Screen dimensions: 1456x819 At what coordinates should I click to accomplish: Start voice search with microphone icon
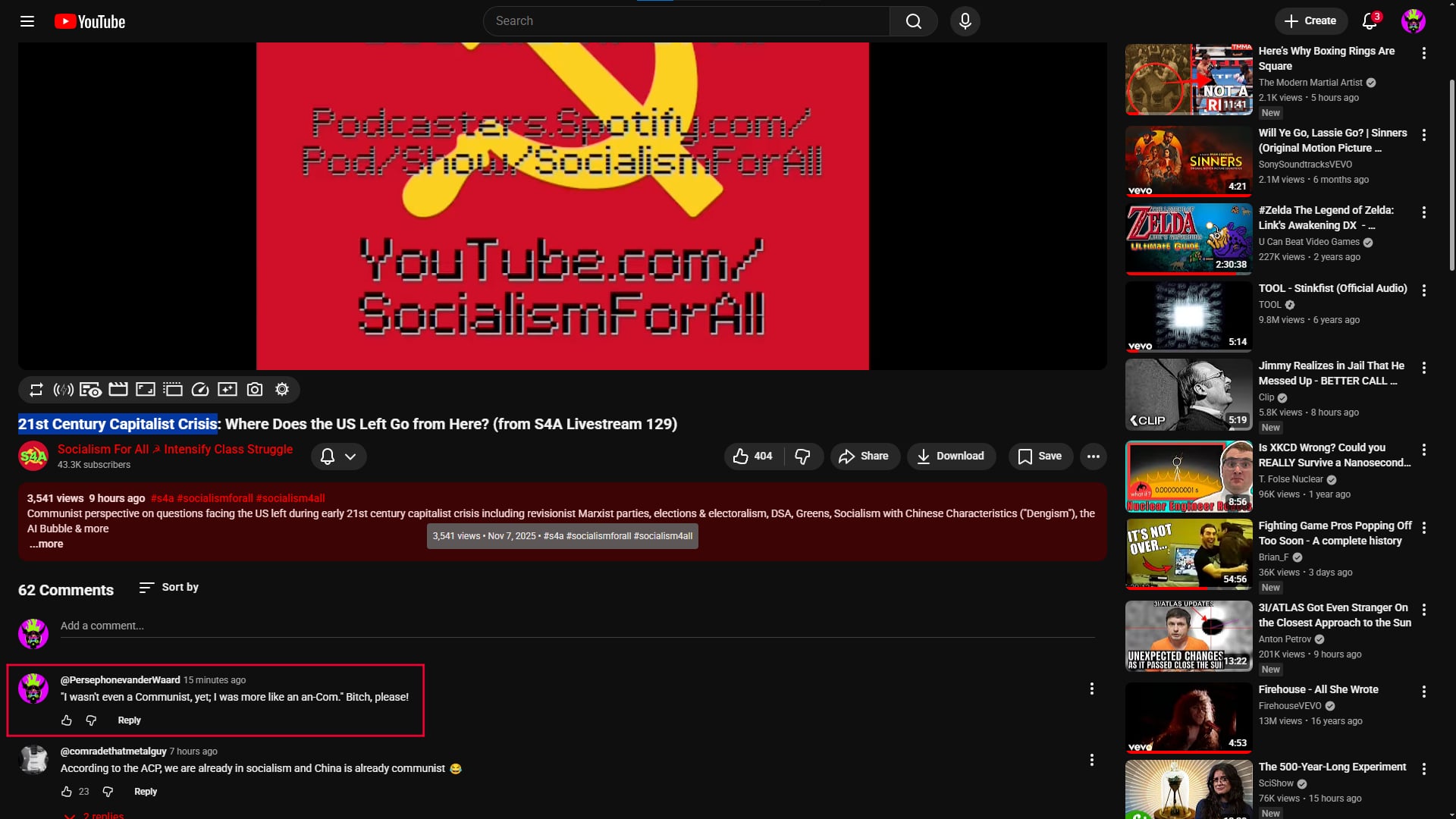point(965,21)
